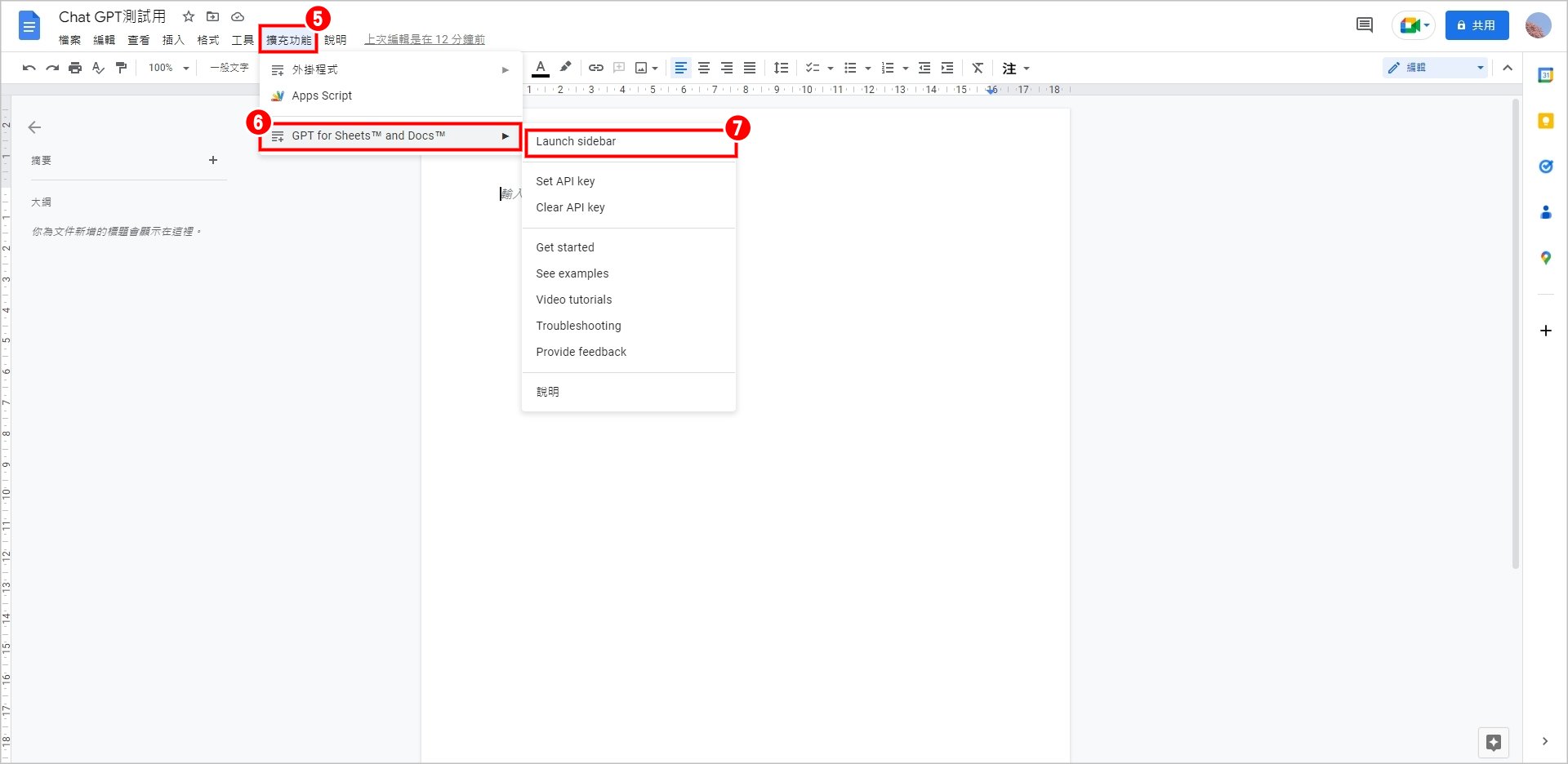Click the Insert image icon
The width and height of the screenshot is (1568, 764).
click(642, 68)
